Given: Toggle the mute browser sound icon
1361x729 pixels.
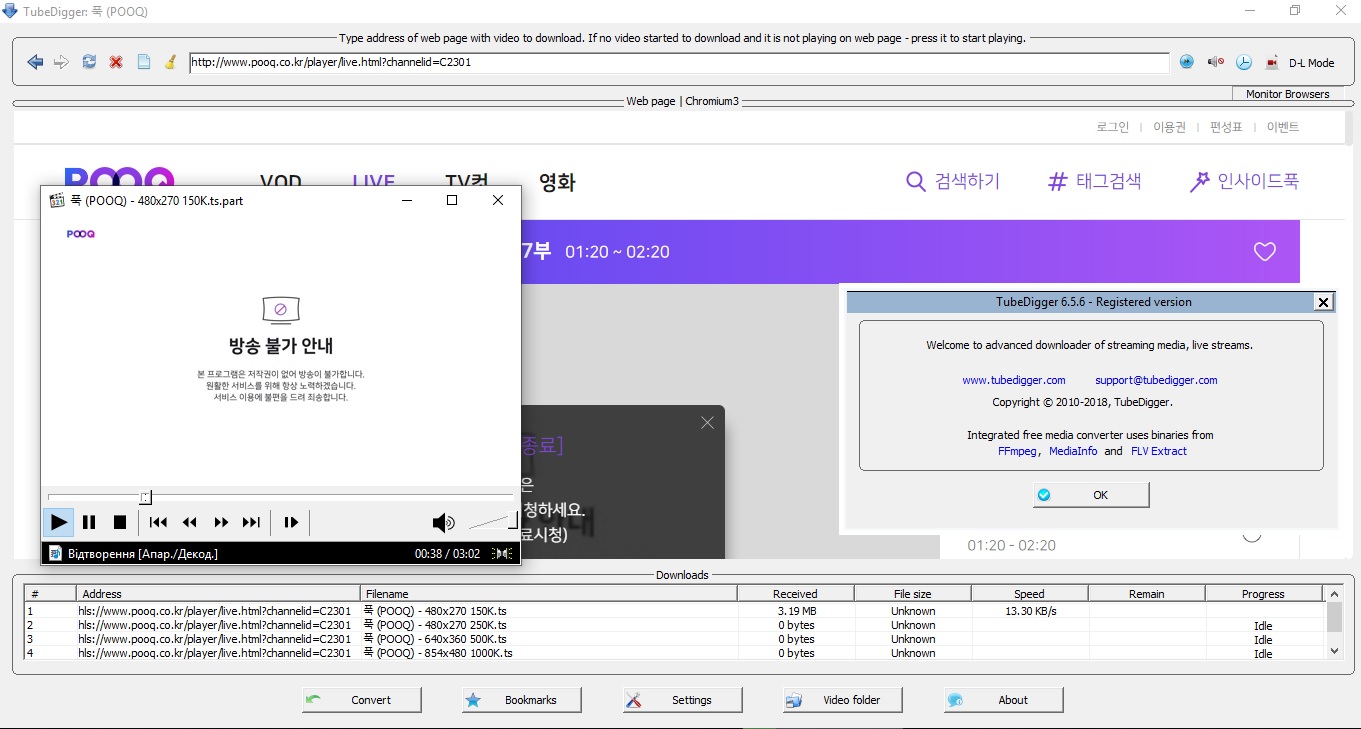Looking at the screenshot, I should [x=1215, y=62].
